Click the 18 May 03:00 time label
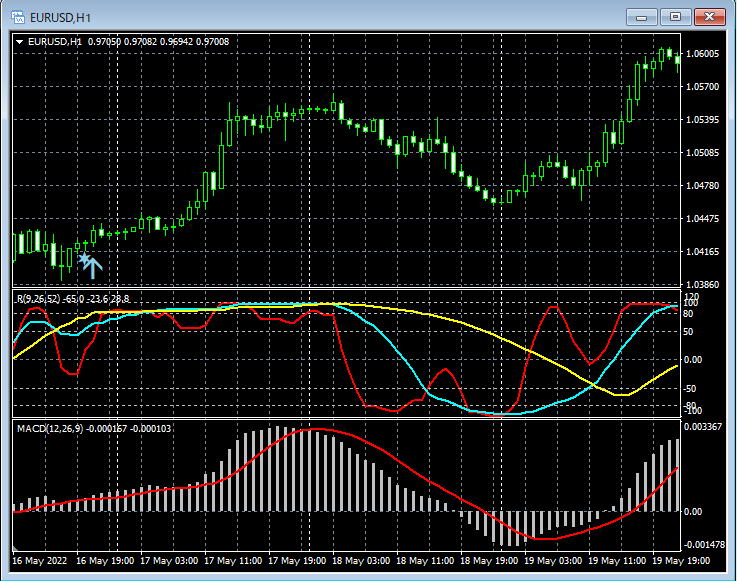The width and height of the screenshot is (738, 581). coord(361,561)
